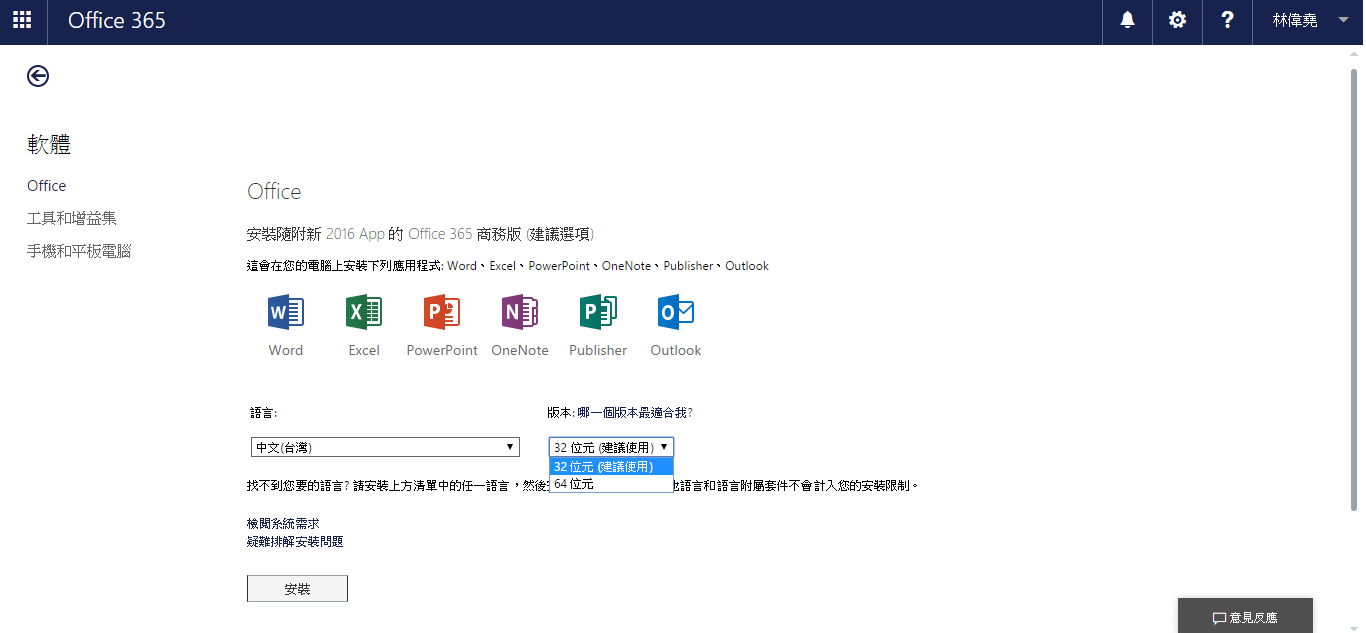This screenshot has height=633, width=1366.
Task: Click the 版本: label
Action: coord(560,412)
